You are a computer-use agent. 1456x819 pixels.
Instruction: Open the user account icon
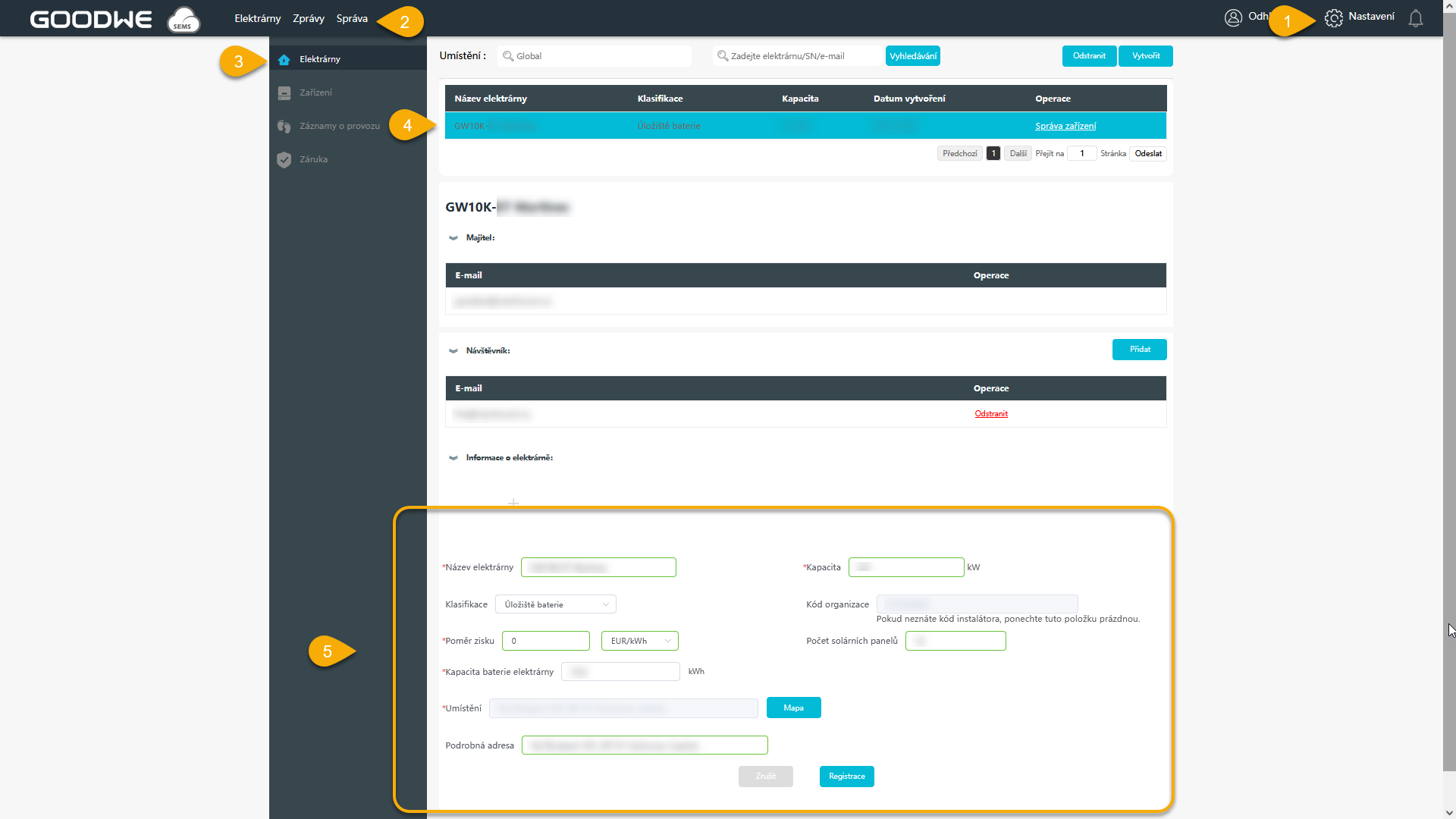[x=1233, y=17]
